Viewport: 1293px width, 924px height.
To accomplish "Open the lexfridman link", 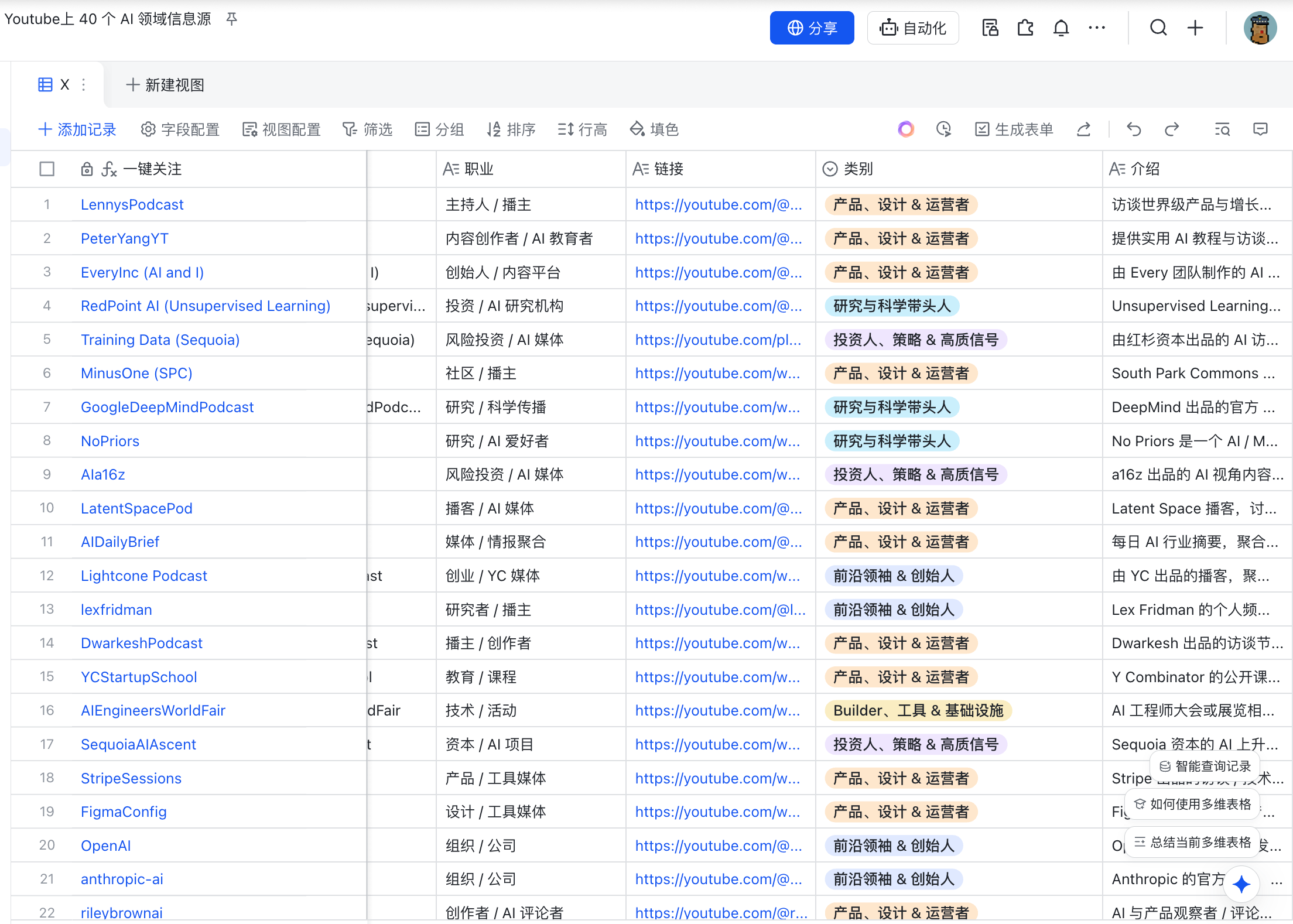I will pyautogui.click(x=117, y=610).
